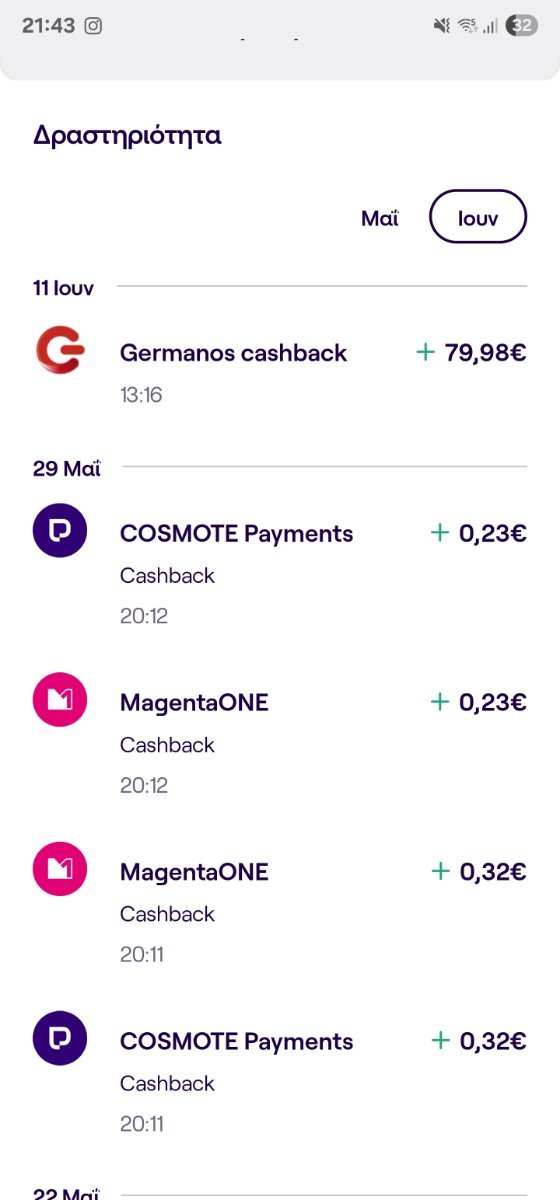Tap the Germanos logo icon

click(x=60, y=352)
